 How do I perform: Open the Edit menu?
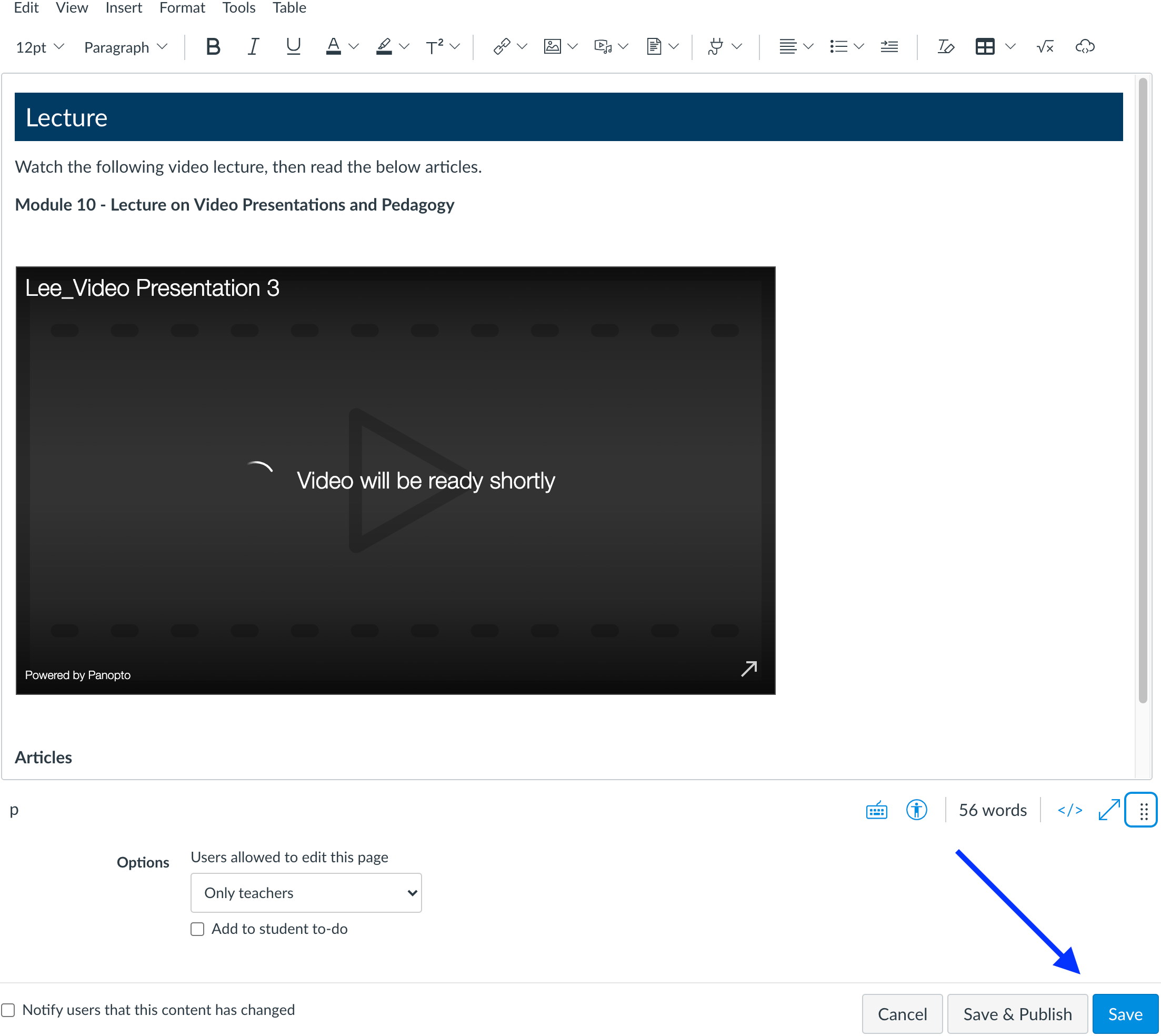26,8
